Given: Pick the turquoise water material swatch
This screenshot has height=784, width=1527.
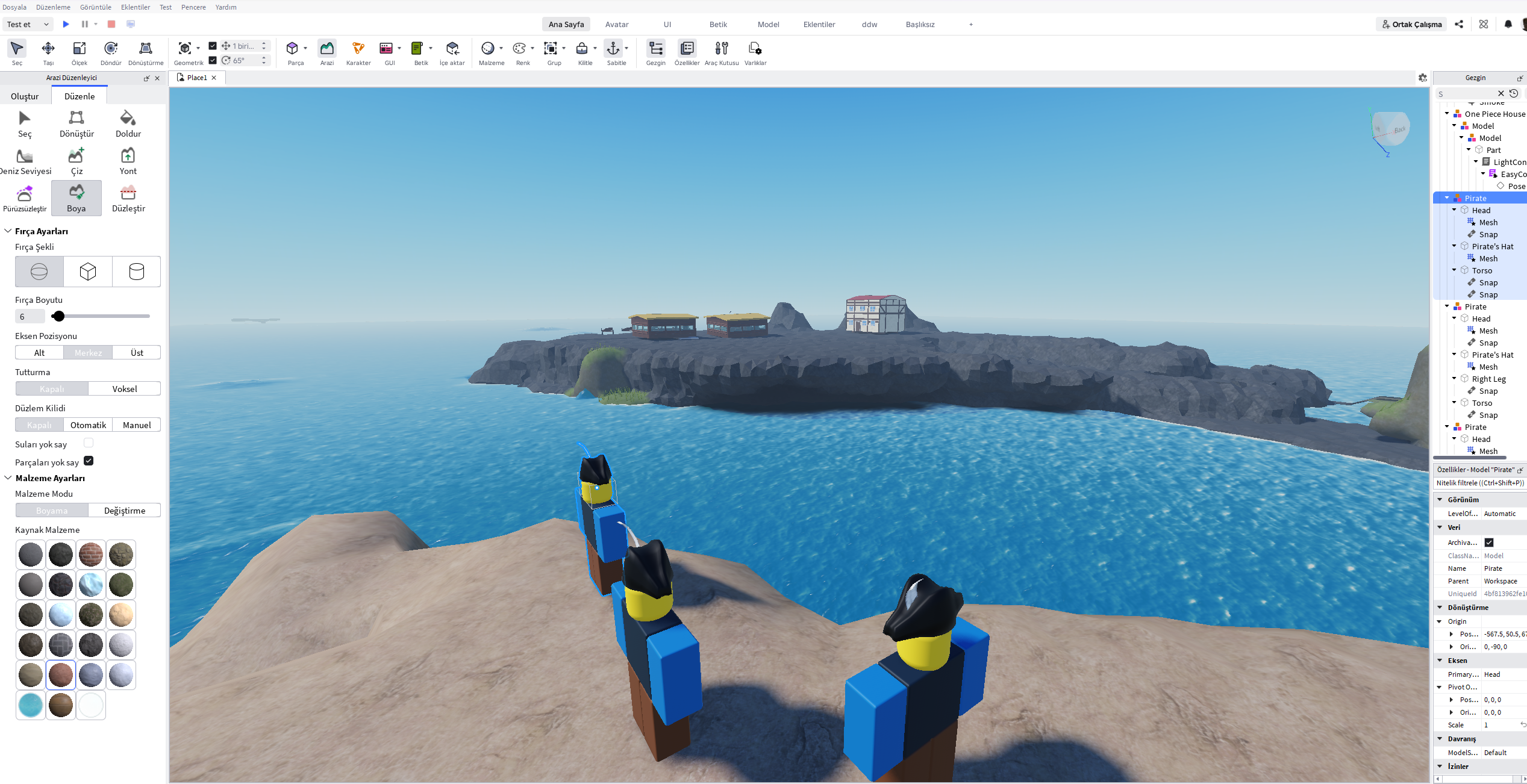Looking at the screenshot, I should point(31,705).
